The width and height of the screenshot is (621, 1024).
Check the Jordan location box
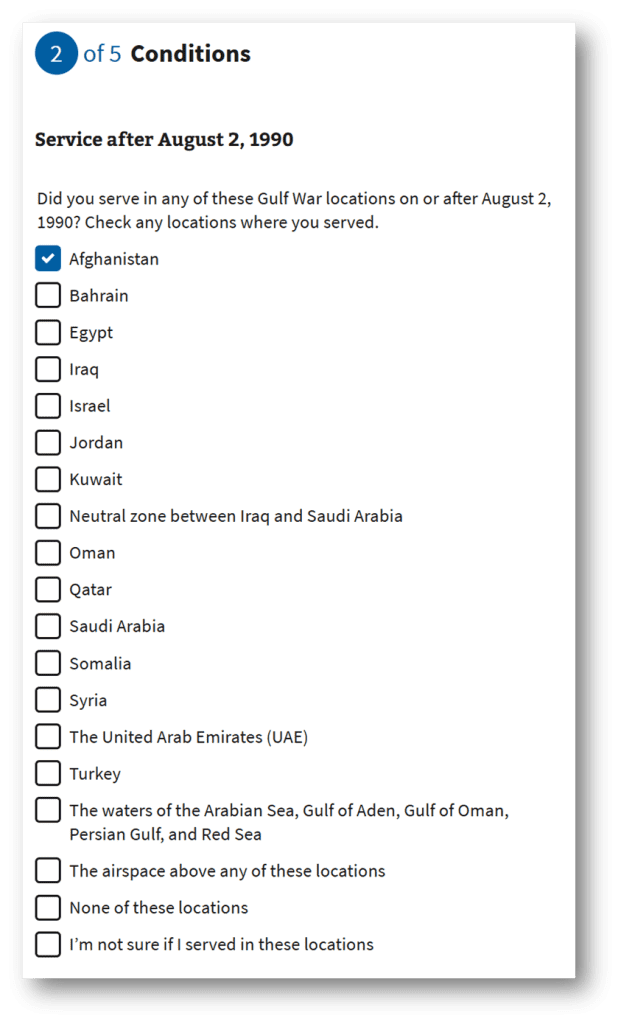(47, 442)
